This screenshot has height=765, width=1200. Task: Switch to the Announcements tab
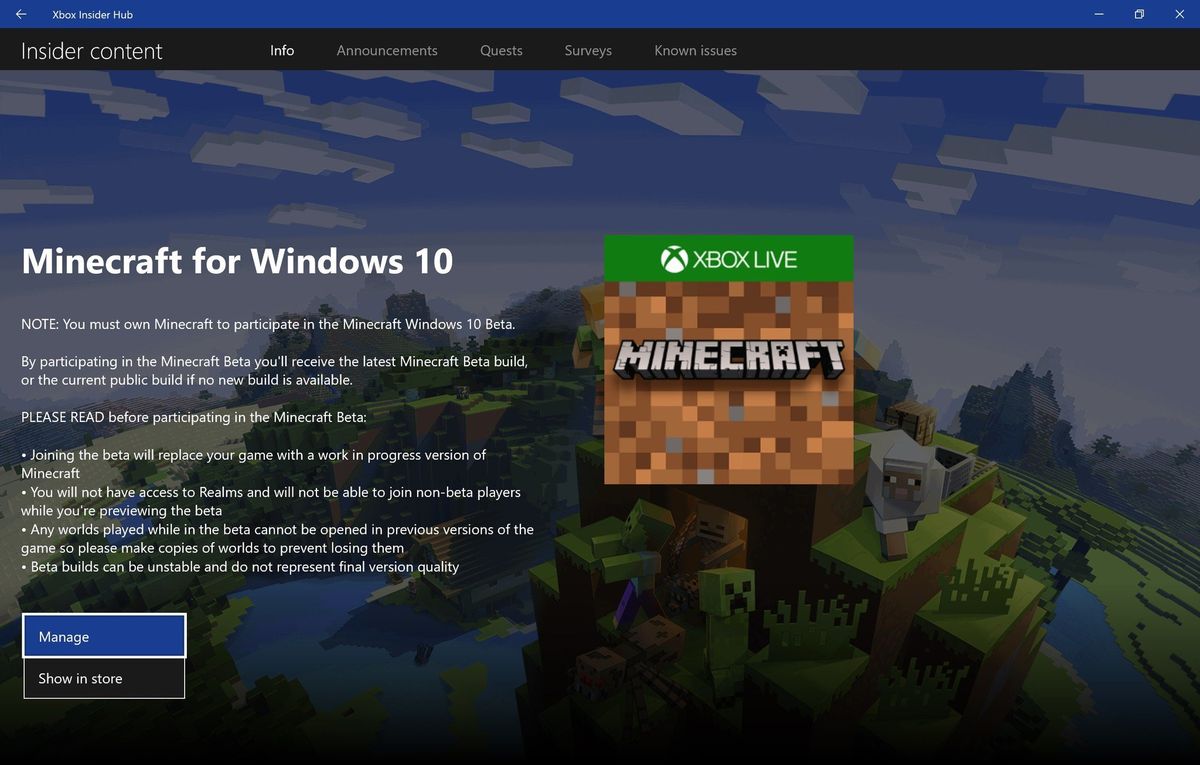click(x=387, y=50)
